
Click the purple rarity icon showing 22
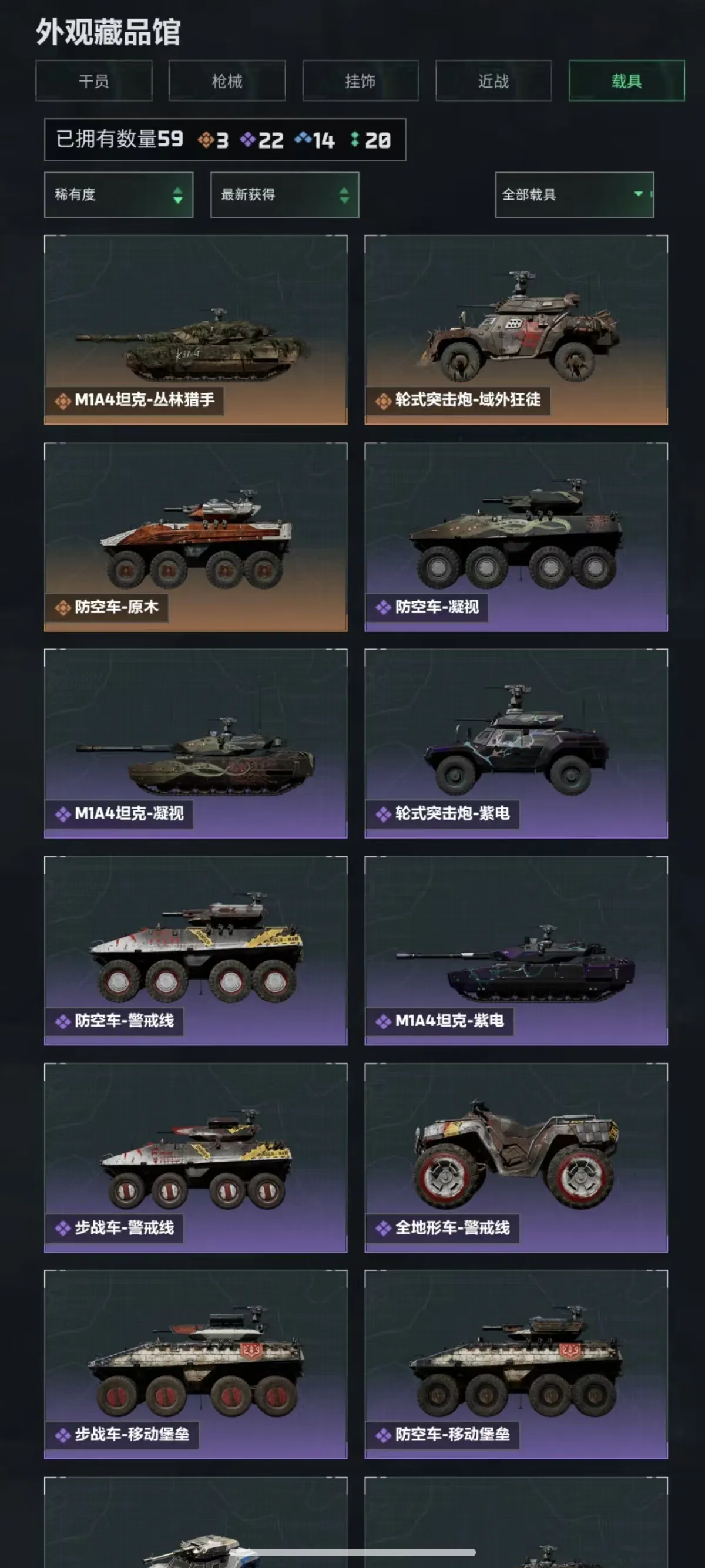(247, 140)
